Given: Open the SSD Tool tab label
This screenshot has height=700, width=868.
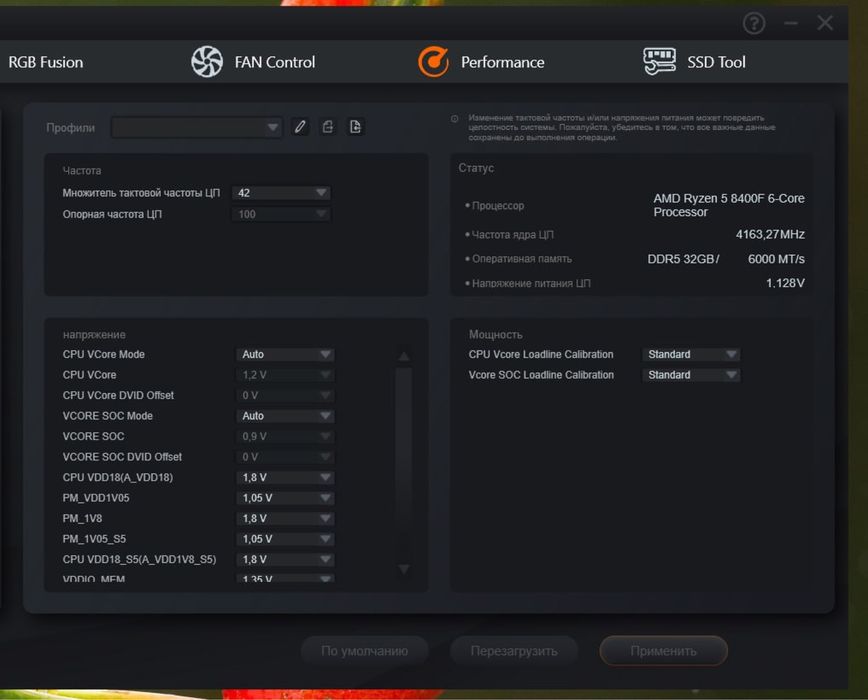Looking at the screenshot, I should [x=716, y=62].
